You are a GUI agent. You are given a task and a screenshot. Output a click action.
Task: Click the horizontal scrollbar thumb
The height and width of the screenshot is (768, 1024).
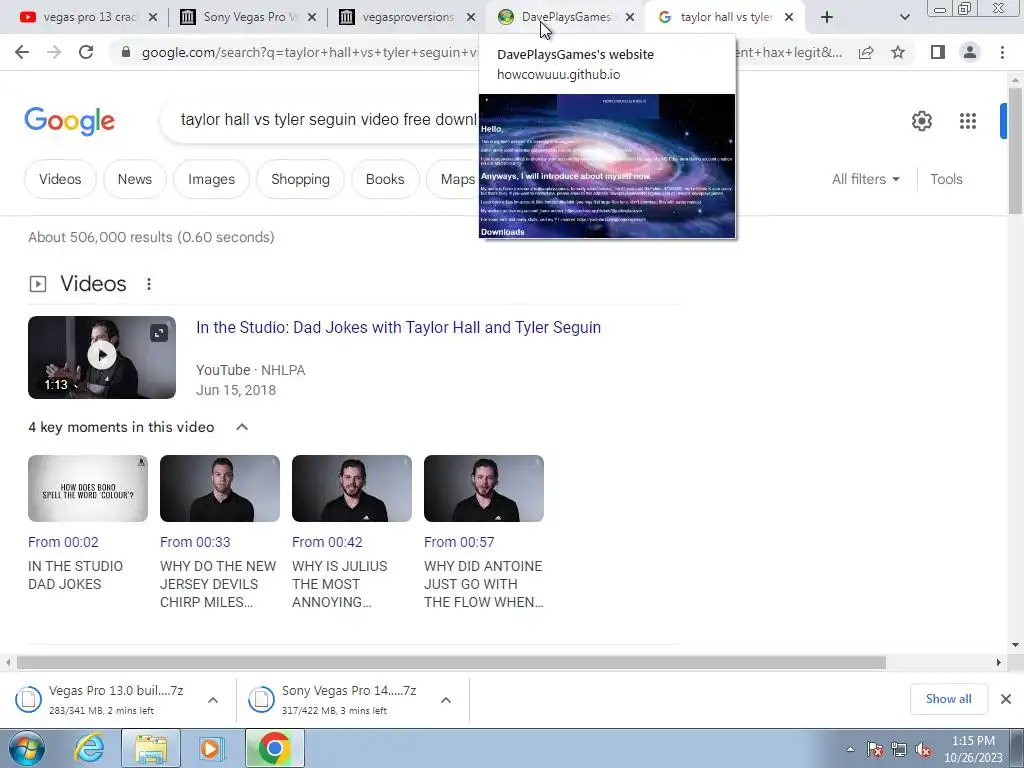point(451,662)
